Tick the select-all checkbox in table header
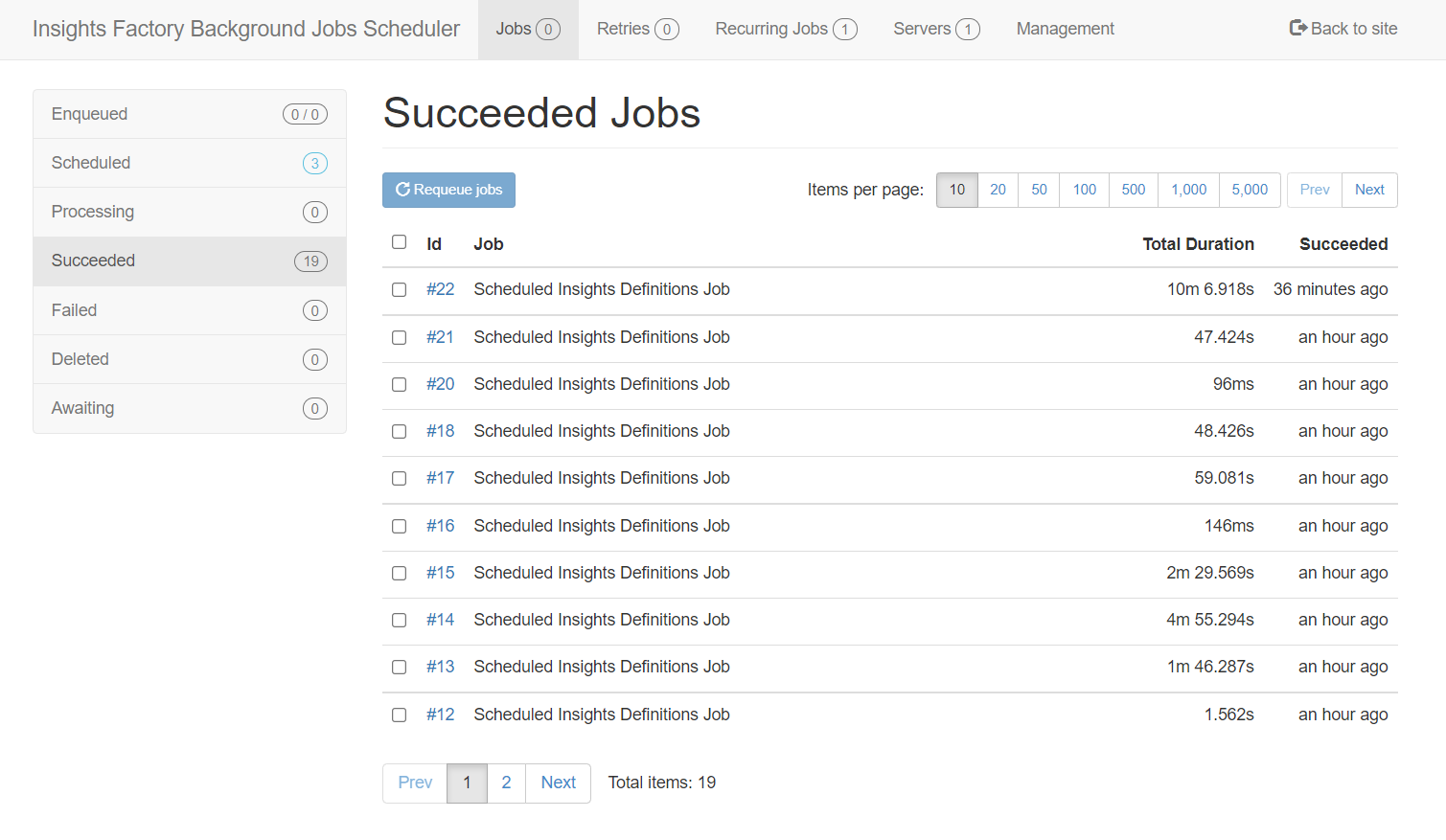 [400, 242]
